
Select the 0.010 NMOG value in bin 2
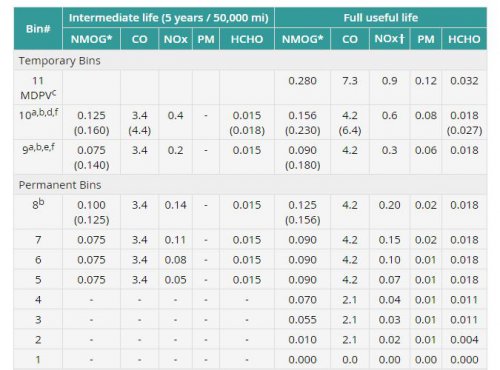(x=303, y=340)
